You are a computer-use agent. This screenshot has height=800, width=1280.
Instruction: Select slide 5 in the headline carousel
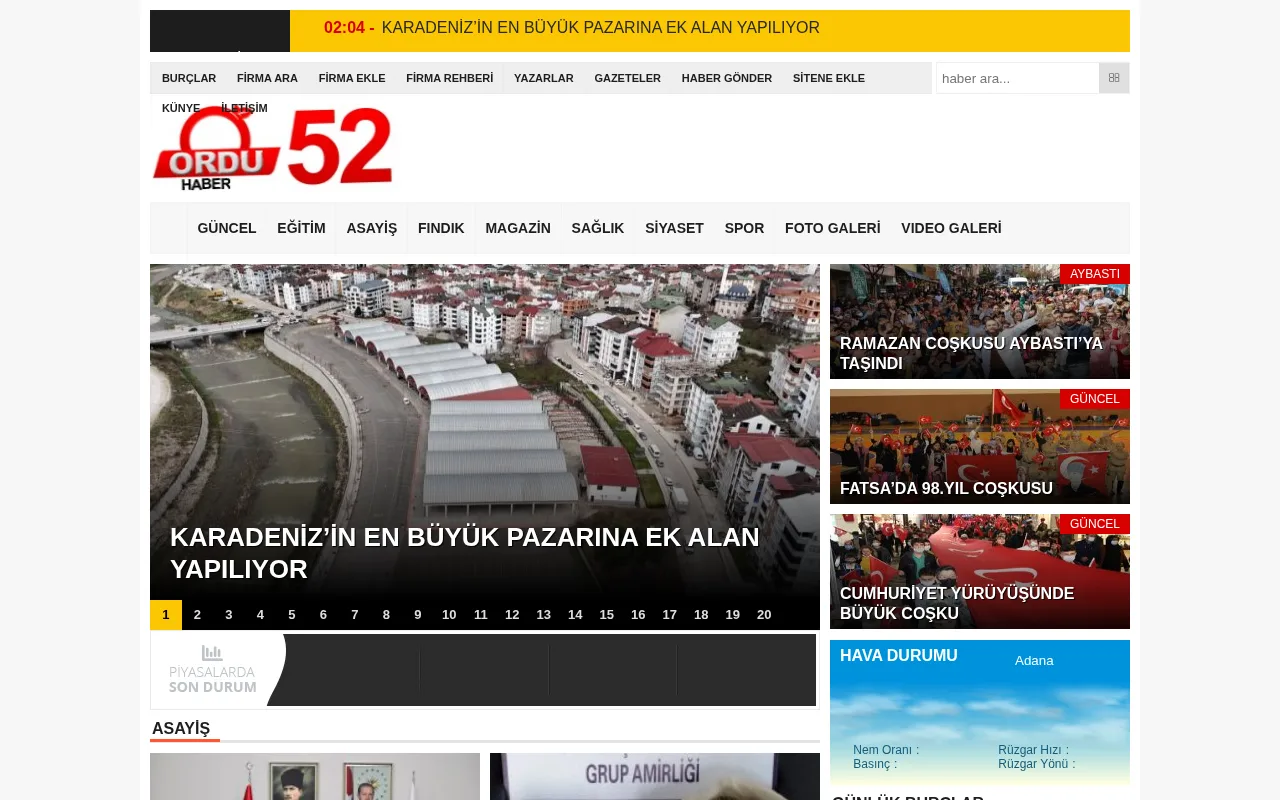(x=291, y=614)
